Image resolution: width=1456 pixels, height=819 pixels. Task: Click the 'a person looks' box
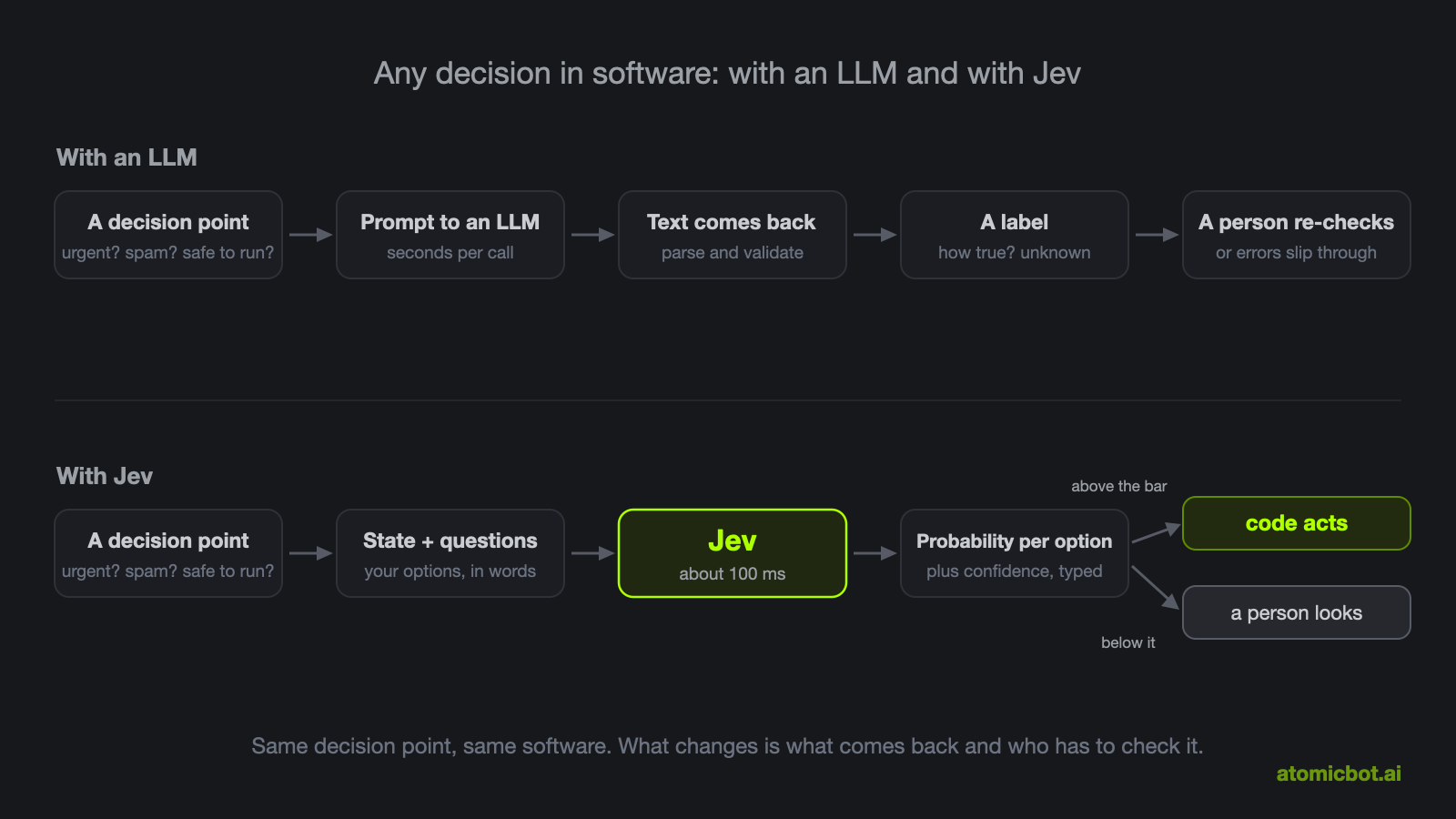click(x=1297, y=612)
